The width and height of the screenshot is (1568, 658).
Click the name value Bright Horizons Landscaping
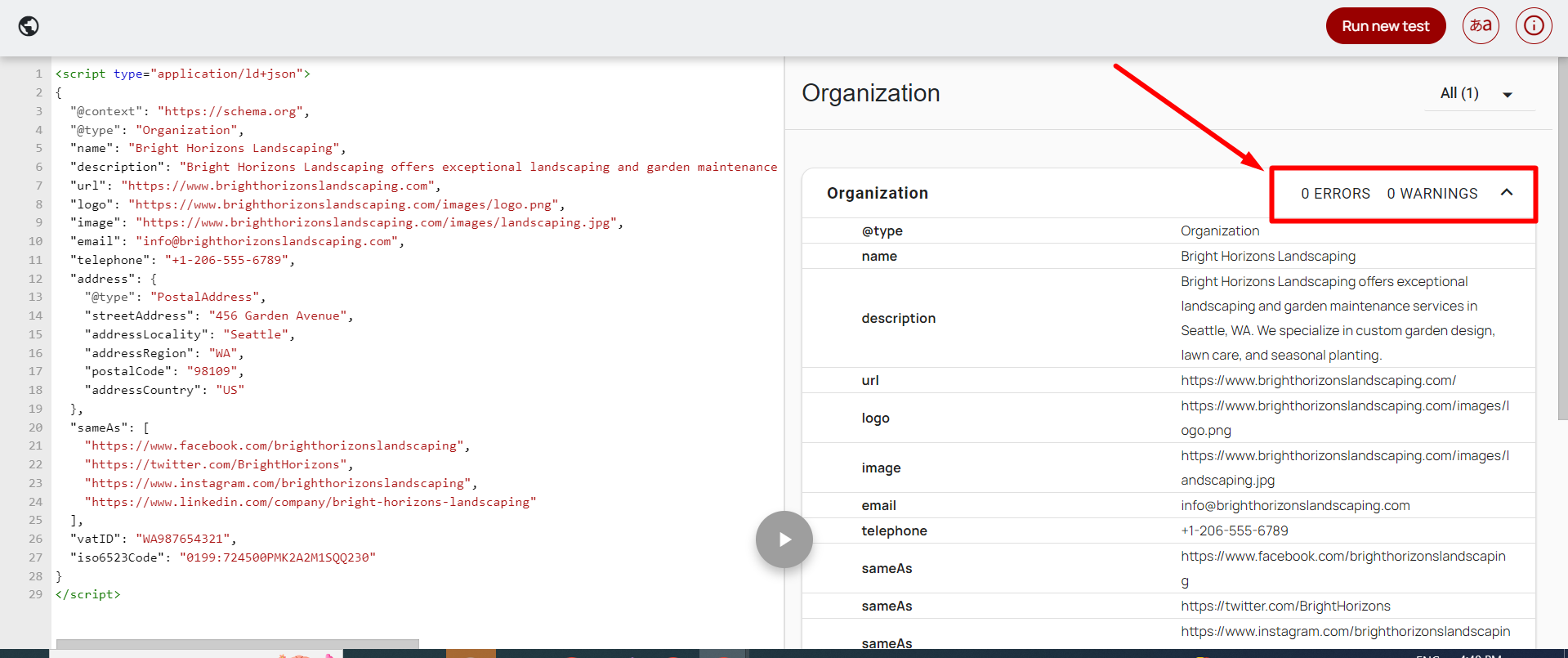(x=1268, y=257)
